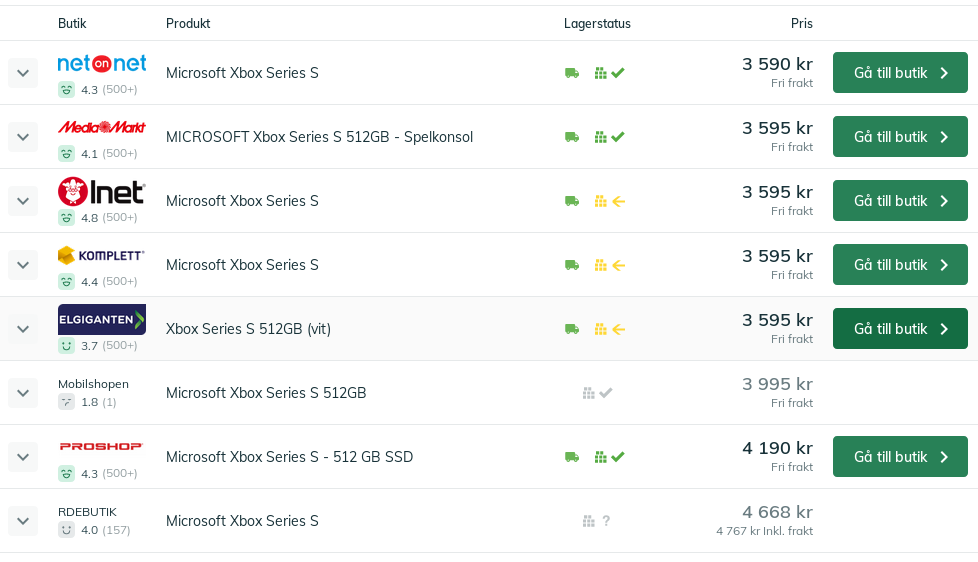The image size is (978, 562).
Task: Click Gå till butik for Inet
Action: coord(900,201)
